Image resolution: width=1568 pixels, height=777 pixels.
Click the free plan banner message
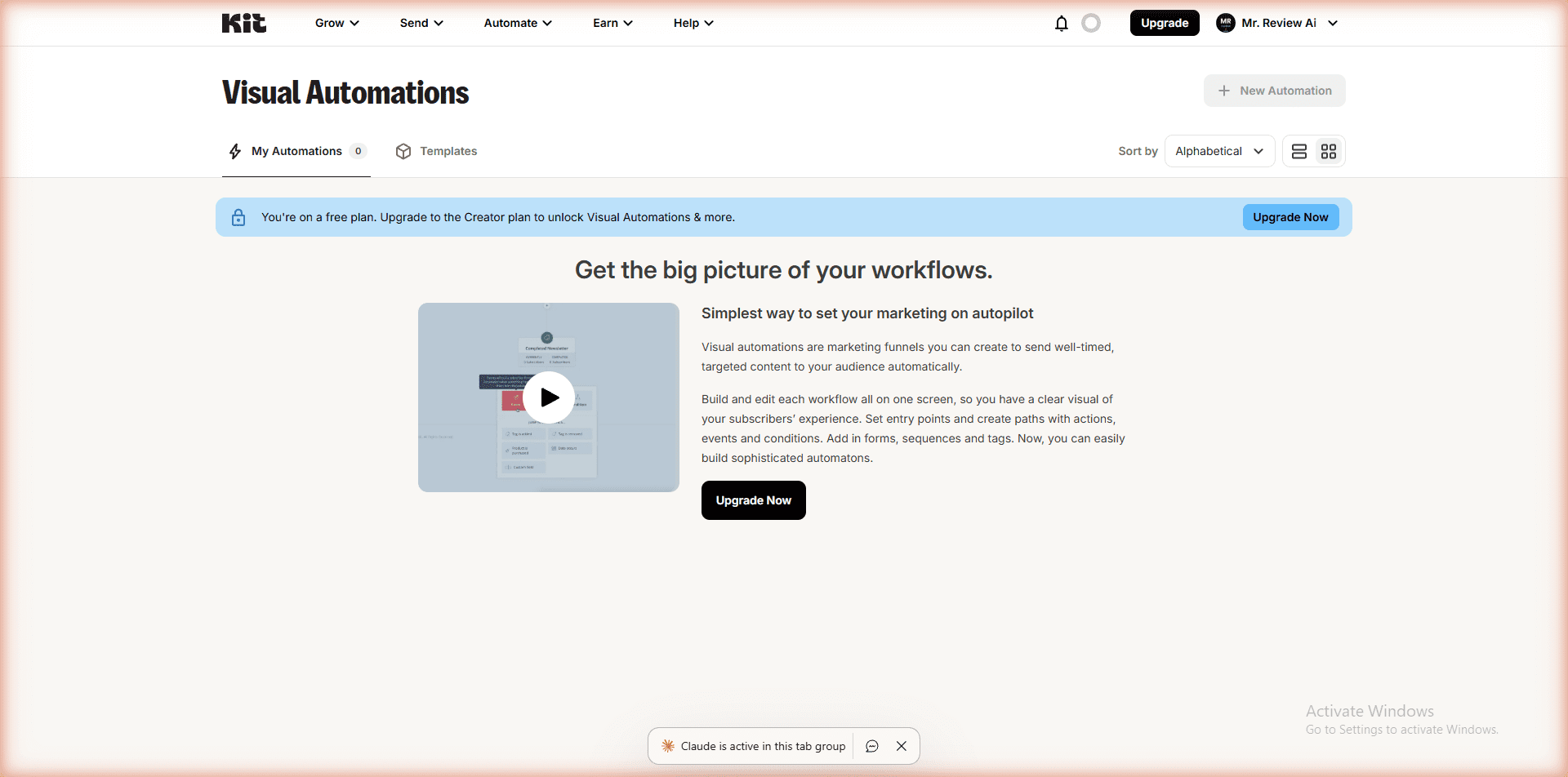498,217
